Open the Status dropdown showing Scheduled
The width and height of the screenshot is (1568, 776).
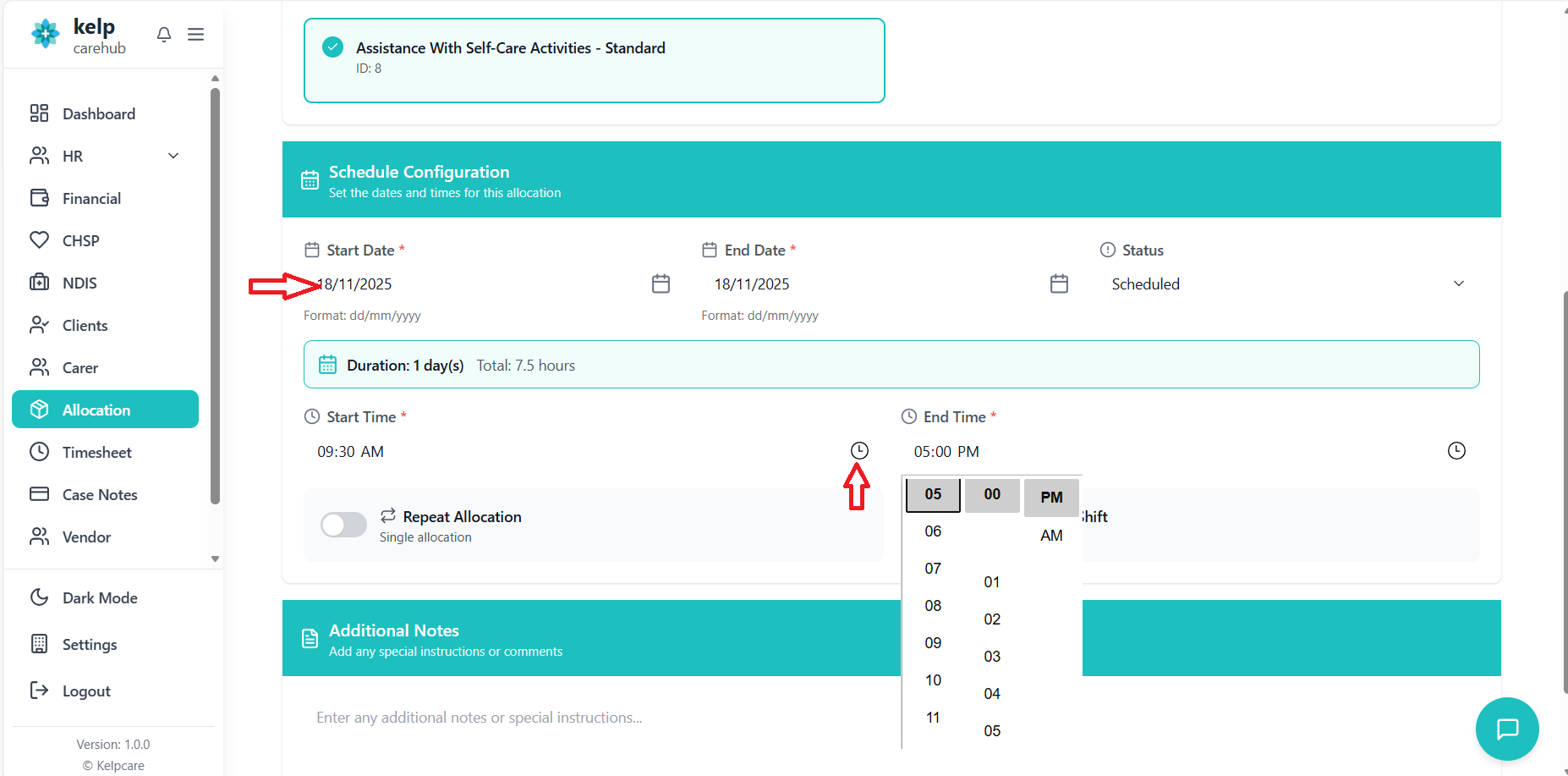click(1288, 284)
